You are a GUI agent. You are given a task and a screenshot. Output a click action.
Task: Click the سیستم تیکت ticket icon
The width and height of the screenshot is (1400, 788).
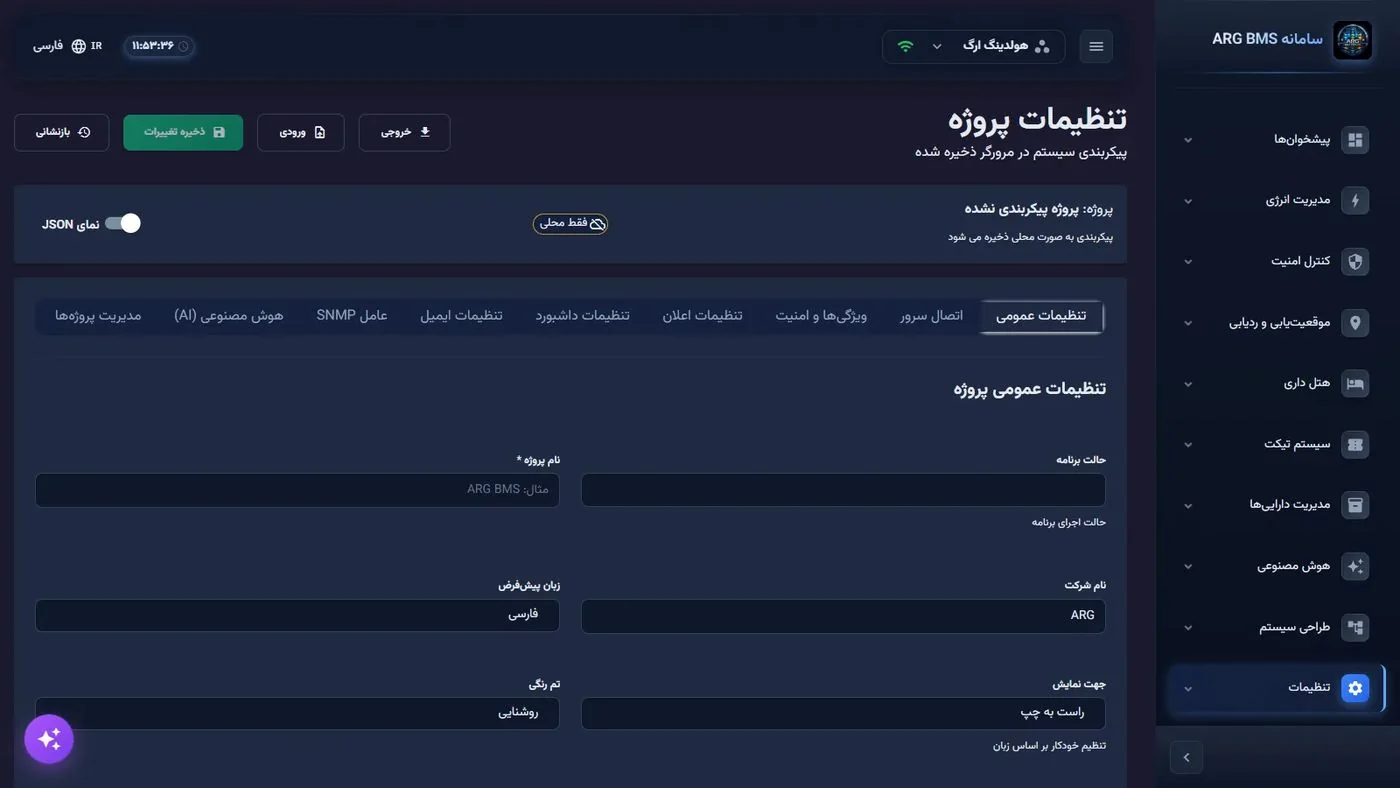tap(1355, 444)
